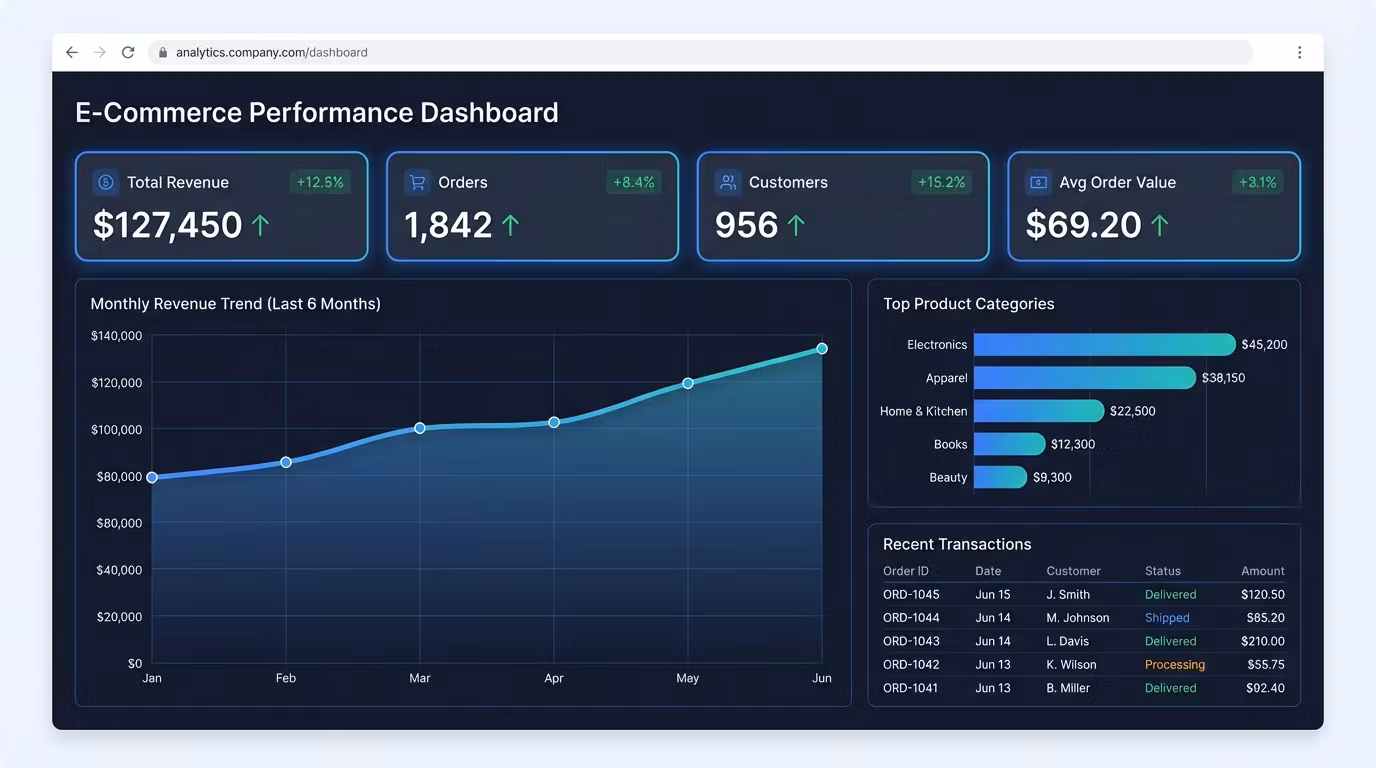The width and height of the screenshot is (1376, 768).
Task: Click the Electronics bar in Top Product Categories
Action: pyautogui.click(x=1104, y=344)
